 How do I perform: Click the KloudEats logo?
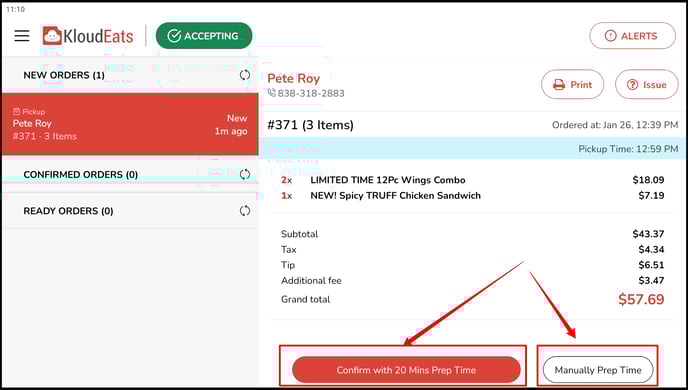click(88, 36)
